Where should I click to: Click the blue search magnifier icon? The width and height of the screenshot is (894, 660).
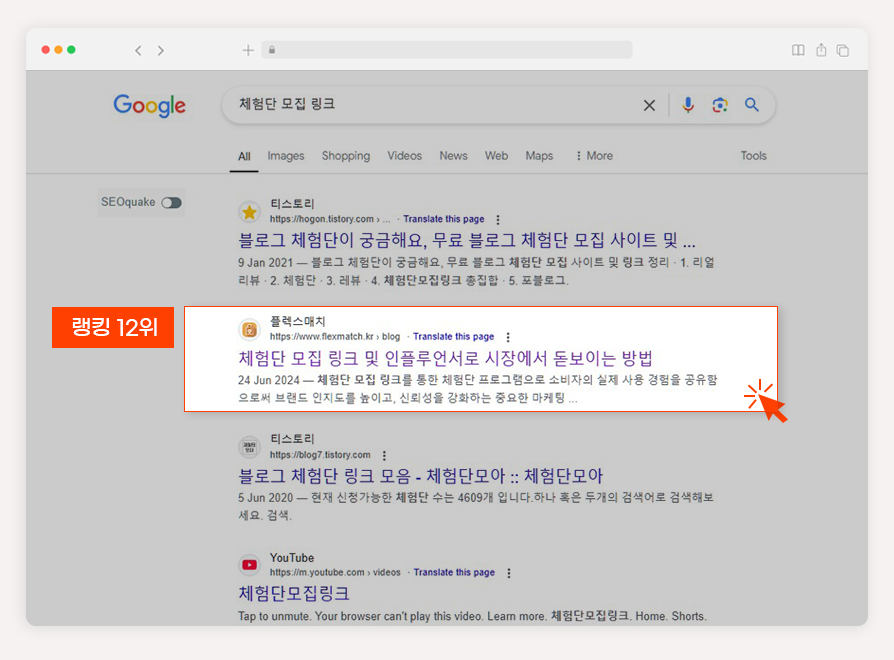(751, 105)
